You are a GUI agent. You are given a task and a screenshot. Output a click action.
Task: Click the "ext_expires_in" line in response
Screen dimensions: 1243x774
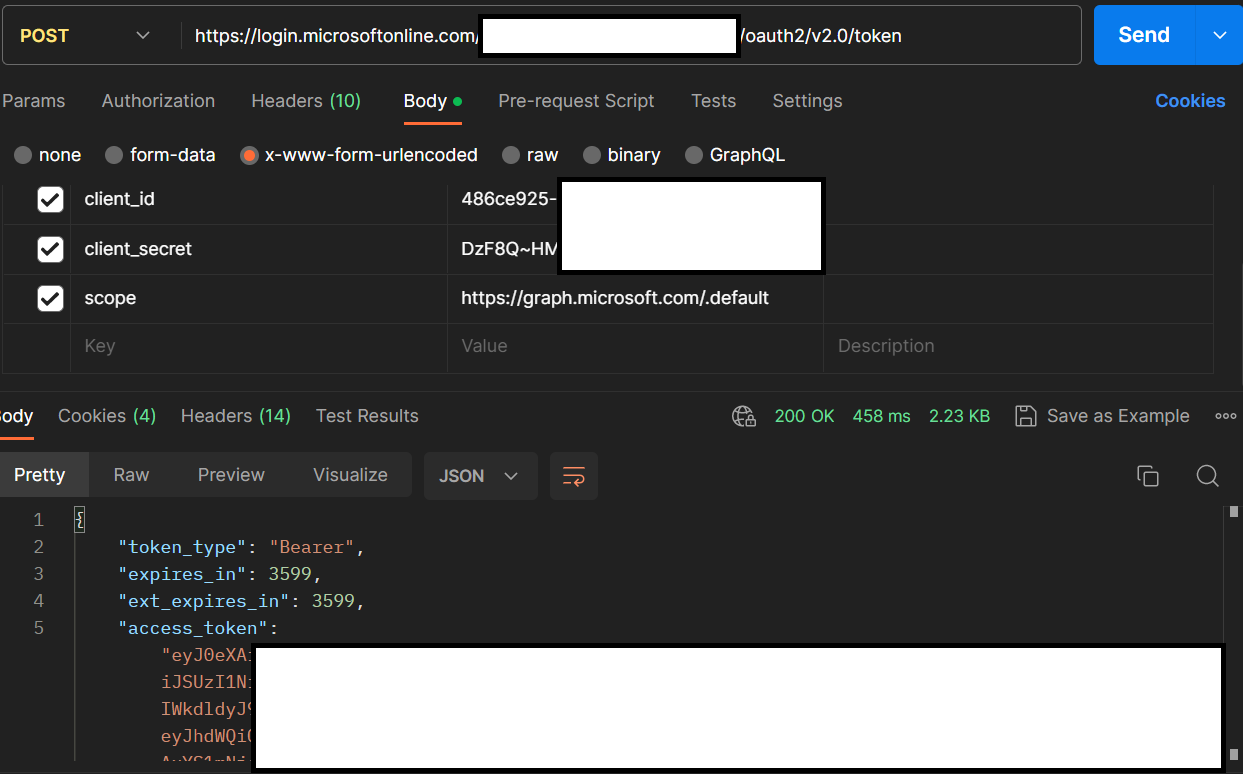(242, 601)
